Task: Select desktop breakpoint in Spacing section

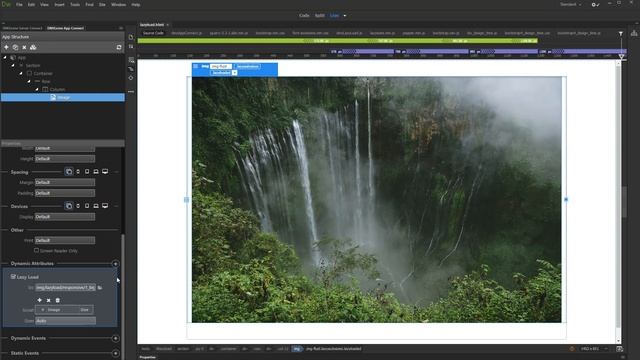Action: point(105,172)
